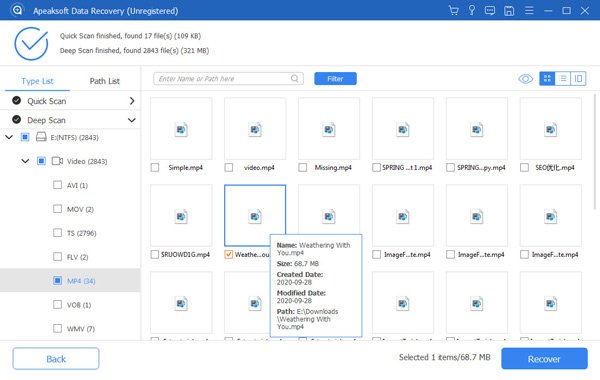Collapse the Deep Scan section arrow

(132, 120)
